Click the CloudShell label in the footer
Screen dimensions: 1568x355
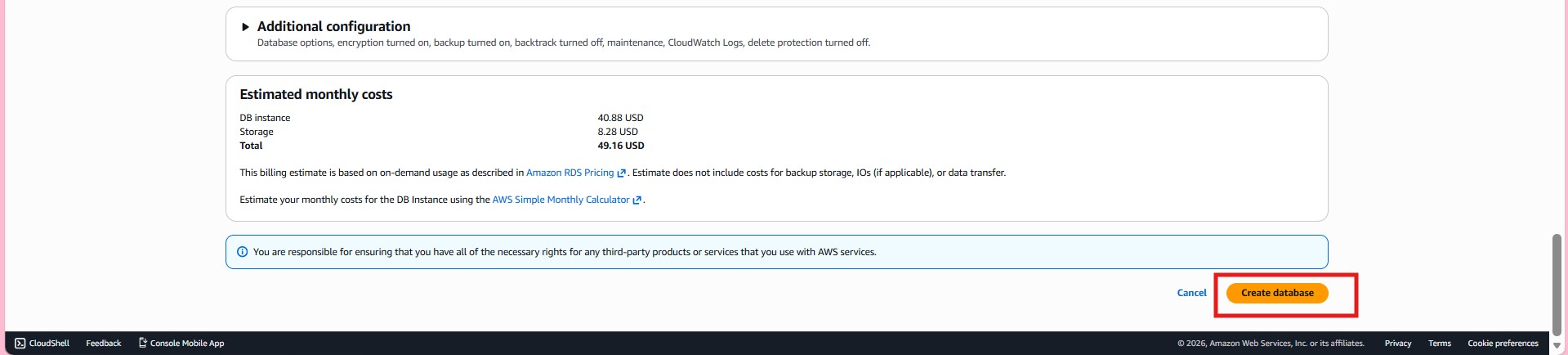click(49, 344)
